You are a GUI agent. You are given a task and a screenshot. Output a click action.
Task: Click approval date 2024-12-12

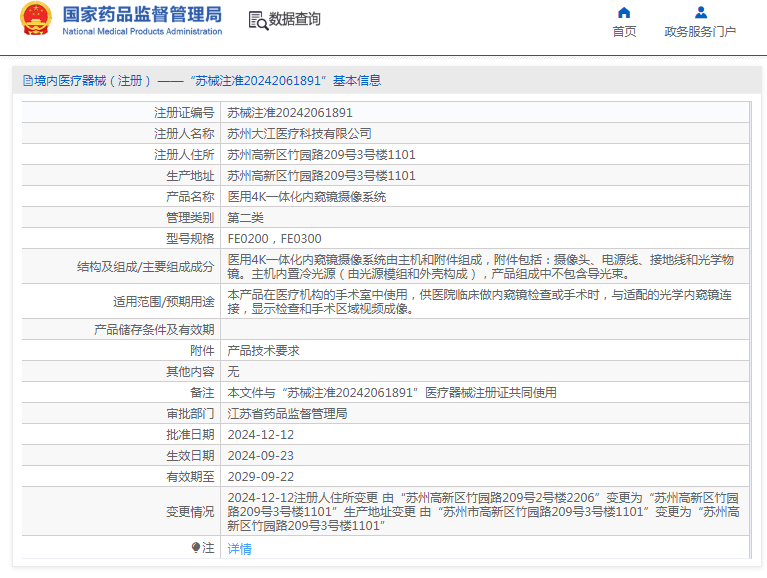(x=261, y=435)
